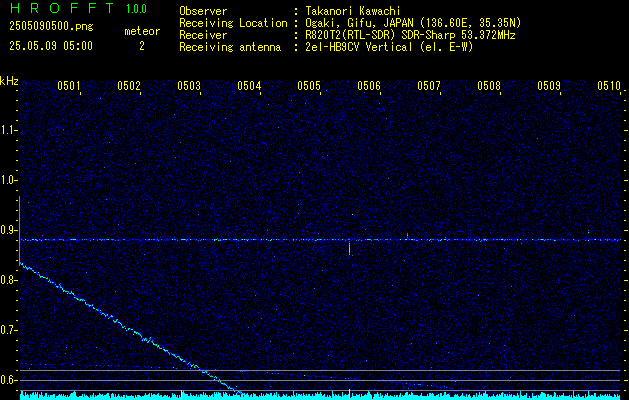
Task: Click the Observer name Takanori Kawachi
Action: tap(353, 11)
